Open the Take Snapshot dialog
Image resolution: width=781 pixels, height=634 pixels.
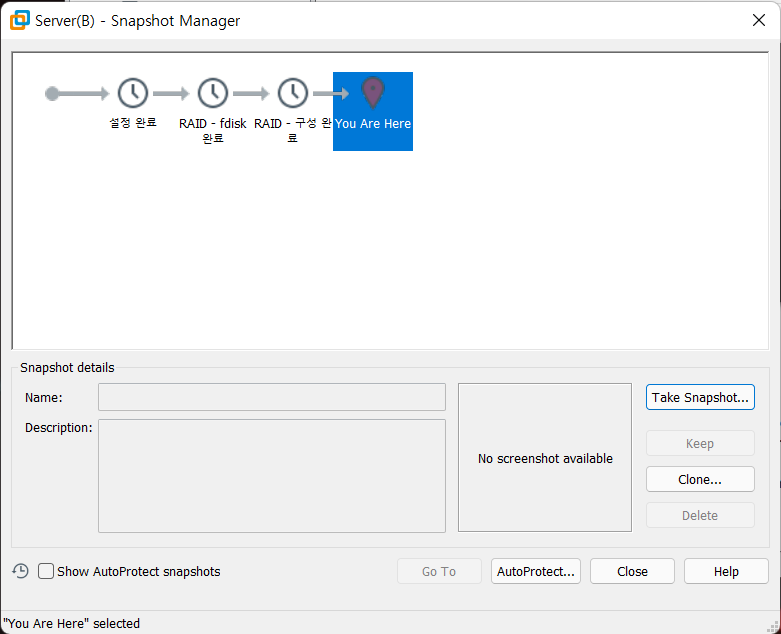point(700,397)
